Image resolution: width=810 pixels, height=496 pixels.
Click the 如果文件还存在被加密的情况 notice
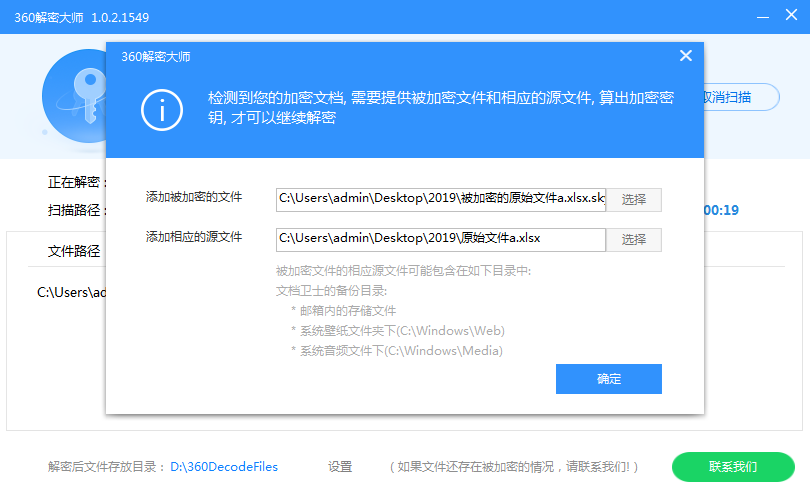pyautogui.click(x=514, y=467)
